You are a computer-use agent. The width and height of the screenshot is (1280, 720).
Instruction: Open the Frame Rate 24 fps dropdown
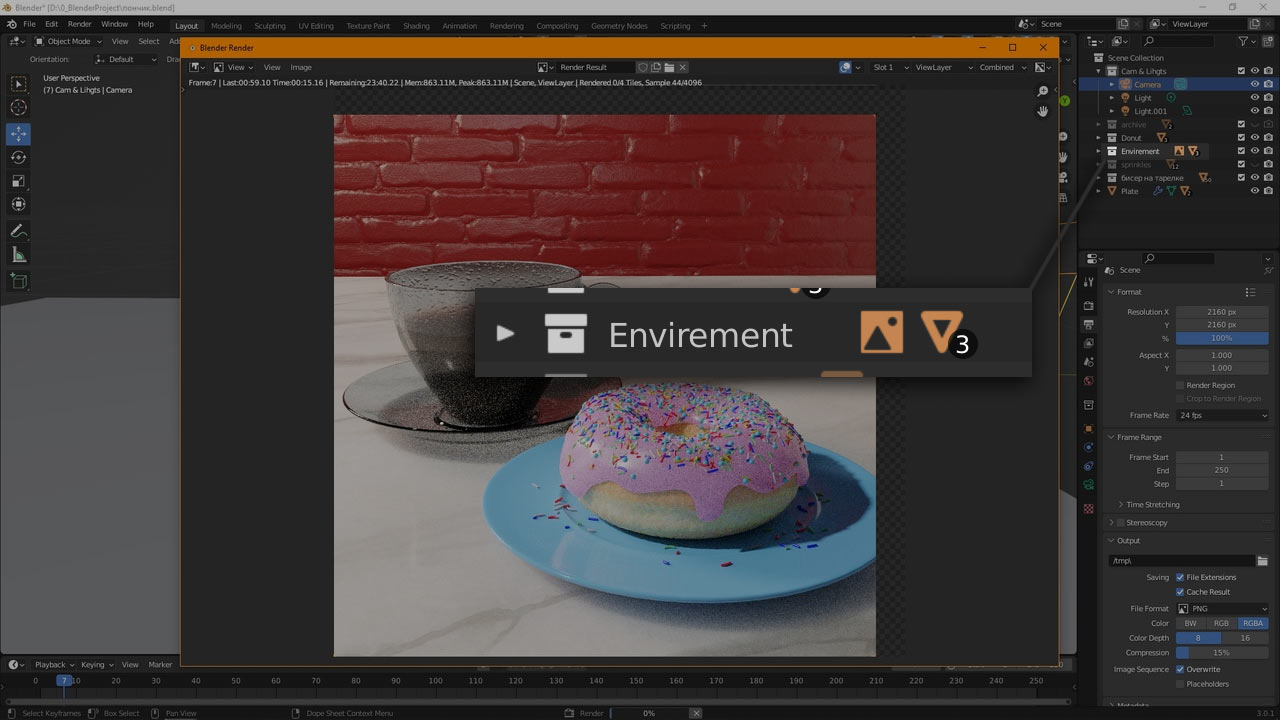click(1222, 415)
